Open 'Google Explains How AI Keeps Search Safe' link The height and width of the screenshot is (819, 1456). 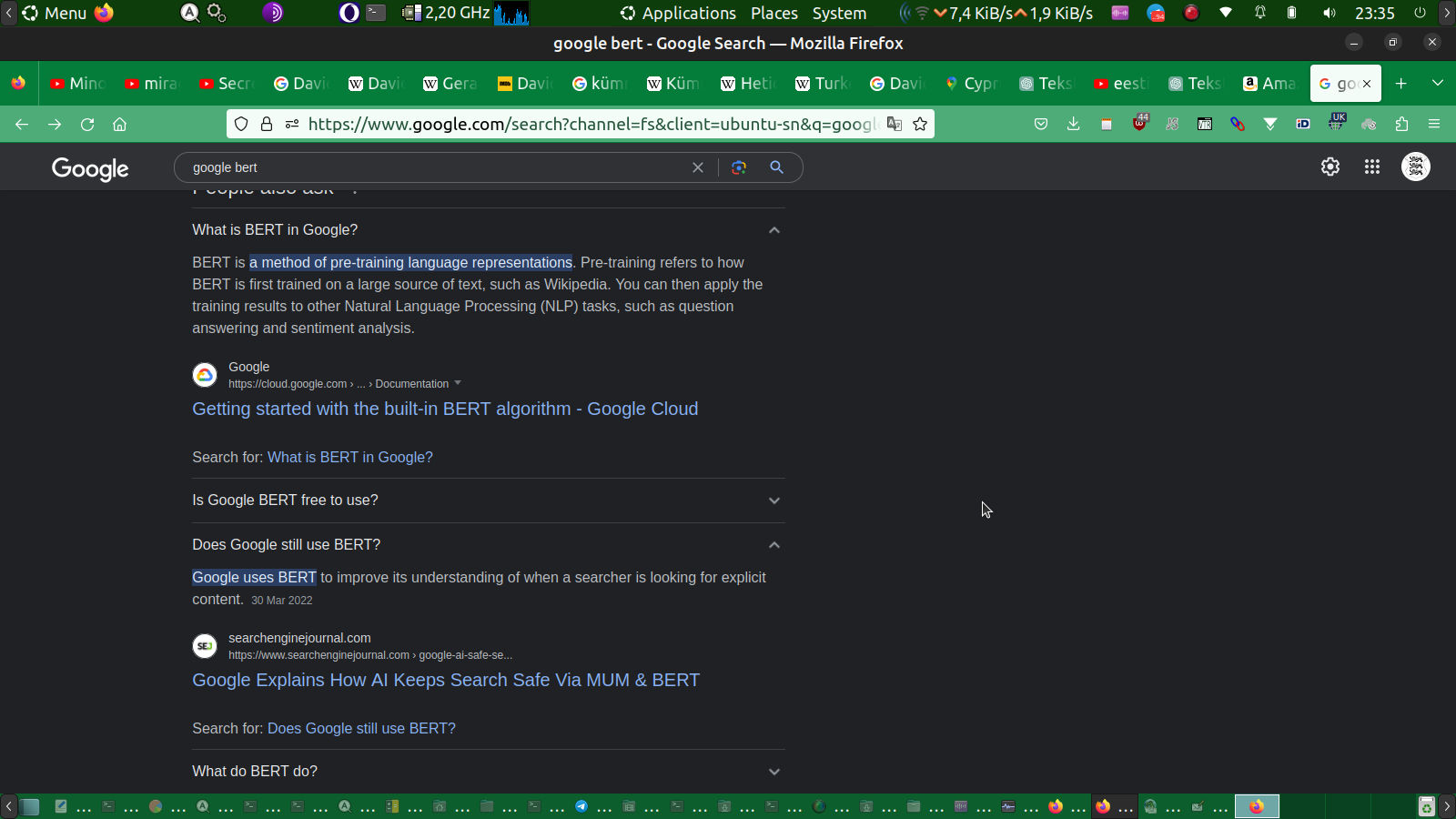[446, 681]
